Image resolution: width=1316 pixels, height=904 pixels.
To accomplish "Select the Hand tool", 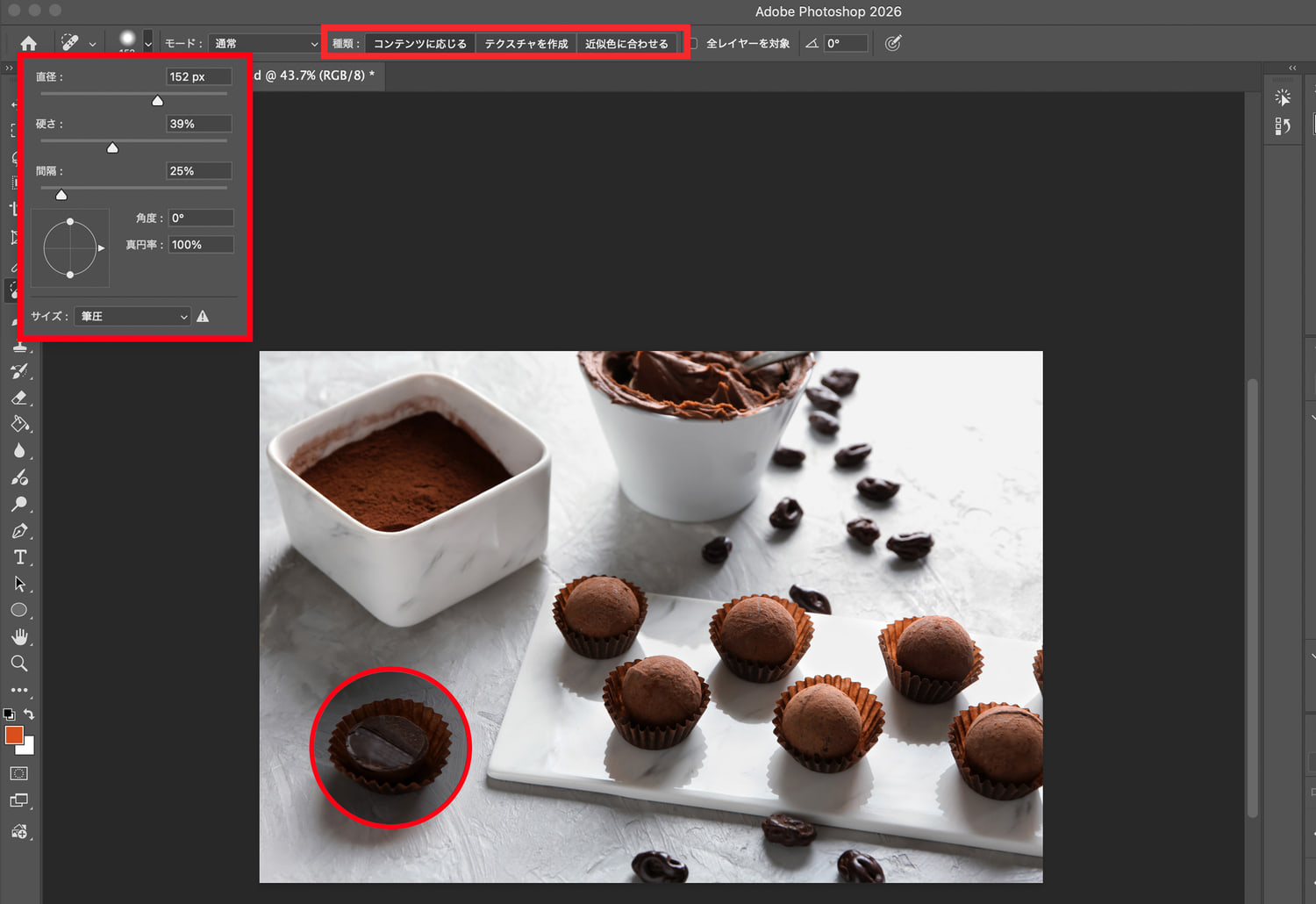I will point(19,636).
